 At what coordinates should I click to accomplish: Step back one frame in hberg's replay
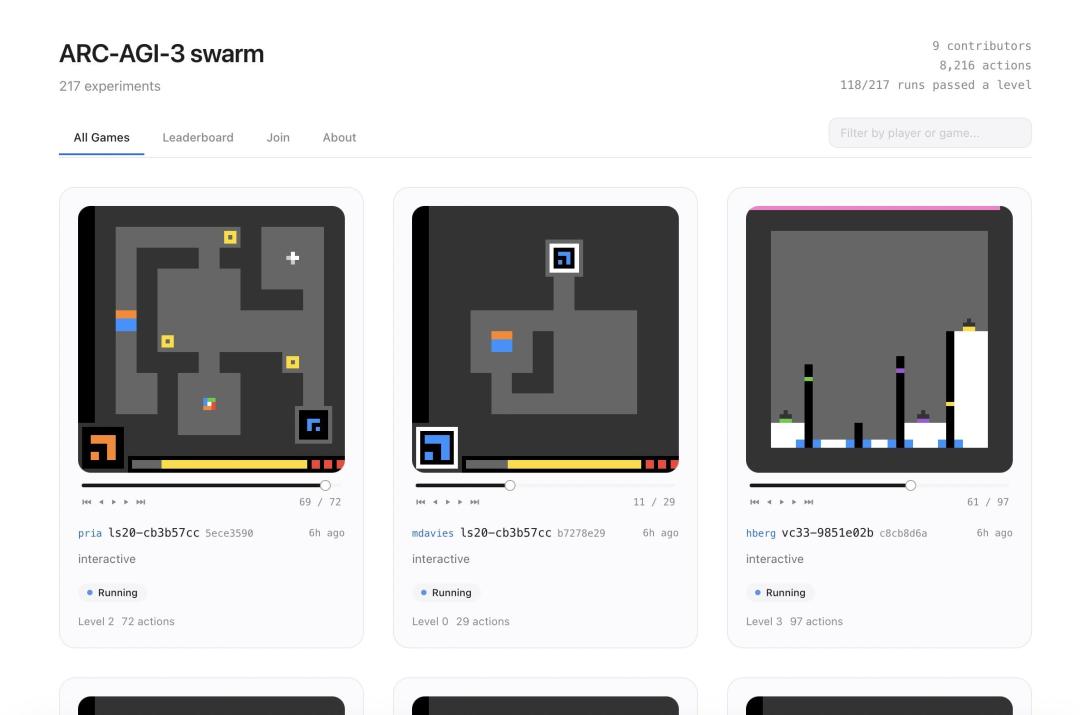pyautogui.click(x=768, y=502)
